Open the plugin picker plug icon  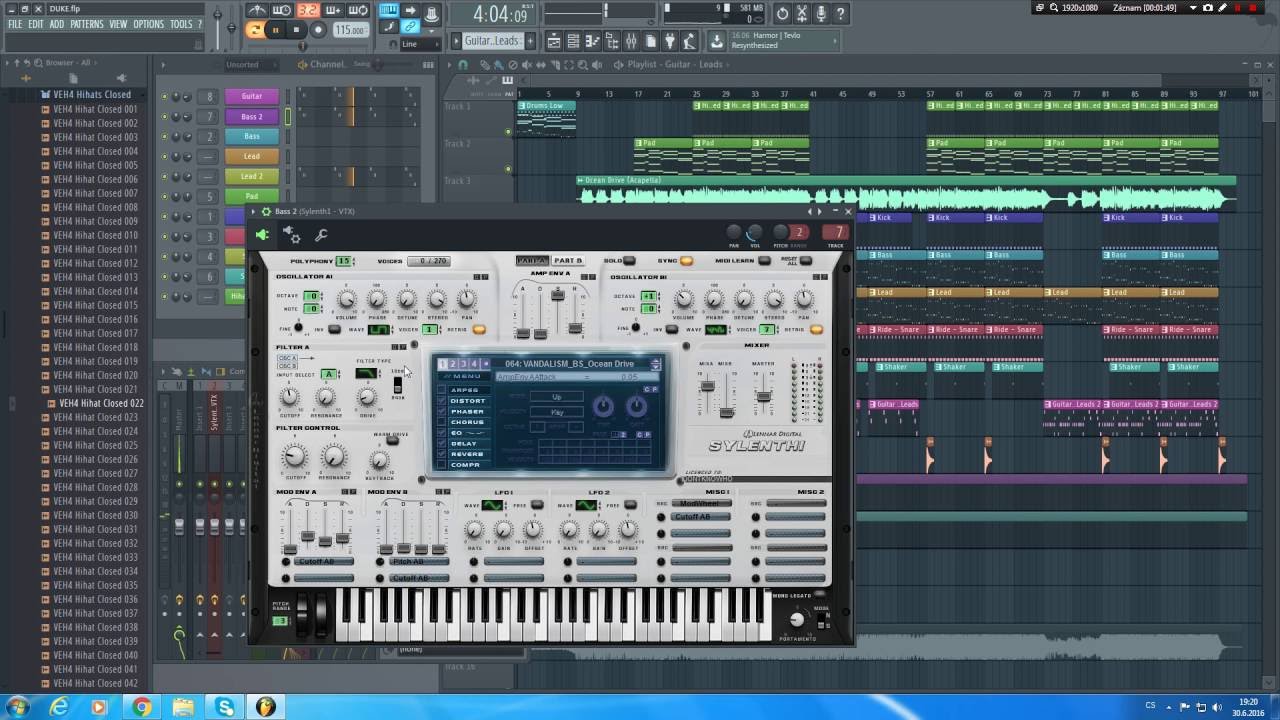pyautogui.click(x=670, y=41)
